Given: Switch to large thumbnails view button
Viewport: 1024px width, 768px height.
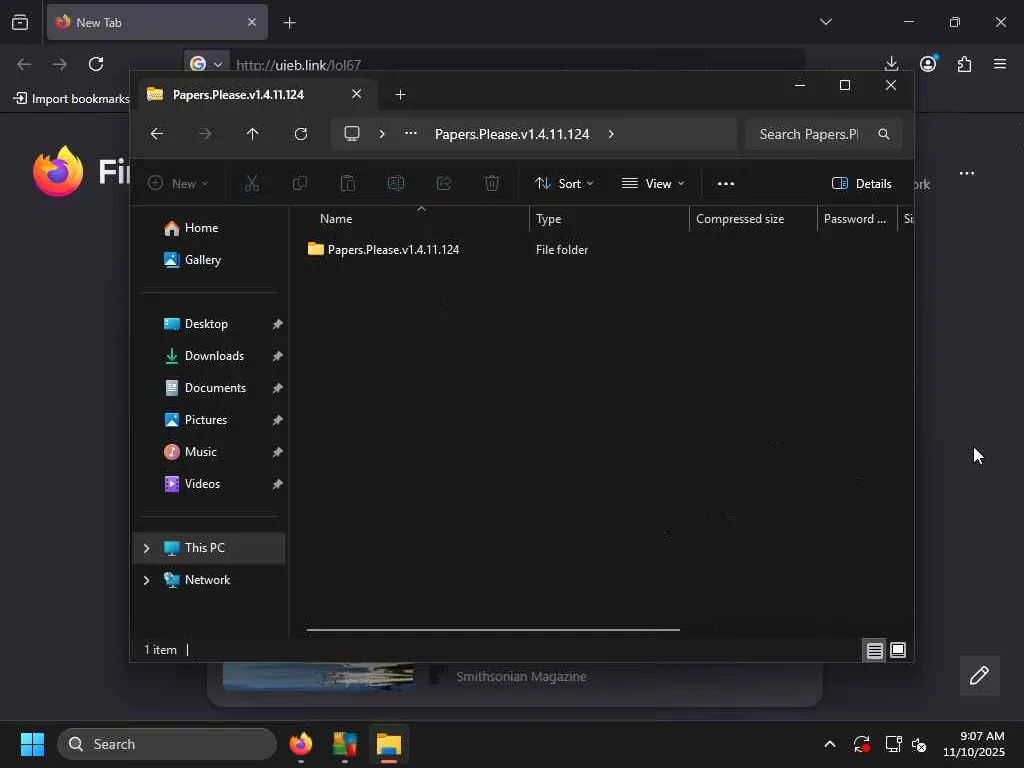Looking at the screenshot, I should (898, 650).
